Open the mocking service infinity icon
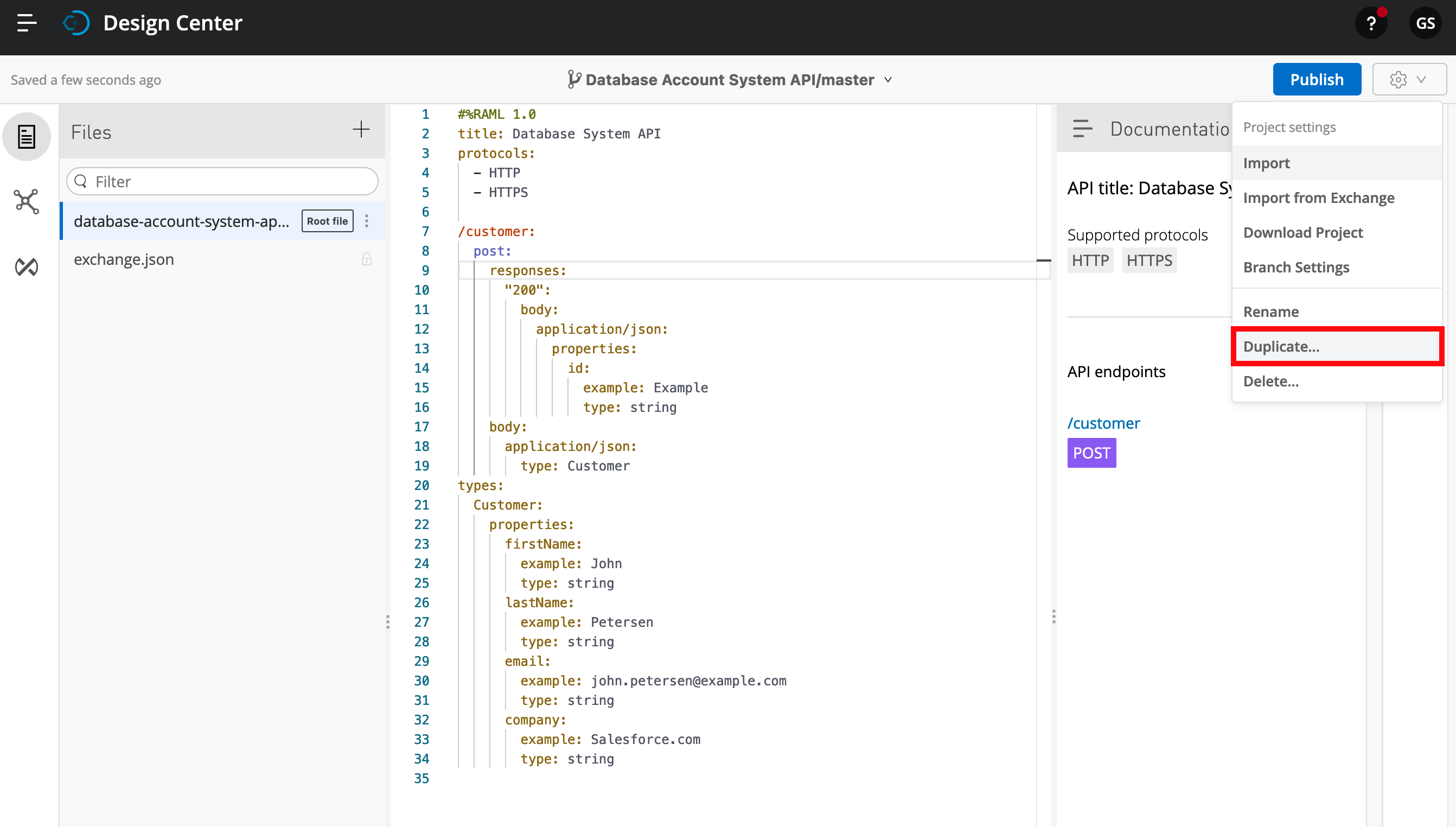The width and height of the screenshot is (1456, 827). coord(26,266)
